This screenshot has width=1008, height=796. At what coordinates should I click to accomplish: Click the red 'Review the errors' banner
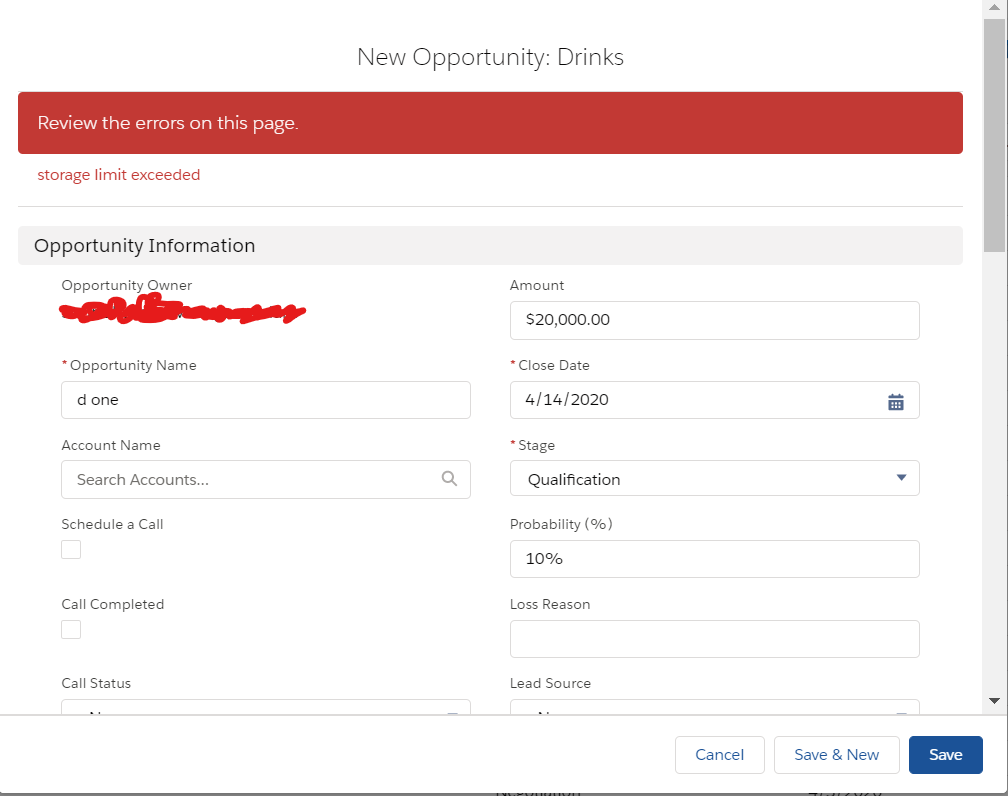click(490, 123)
